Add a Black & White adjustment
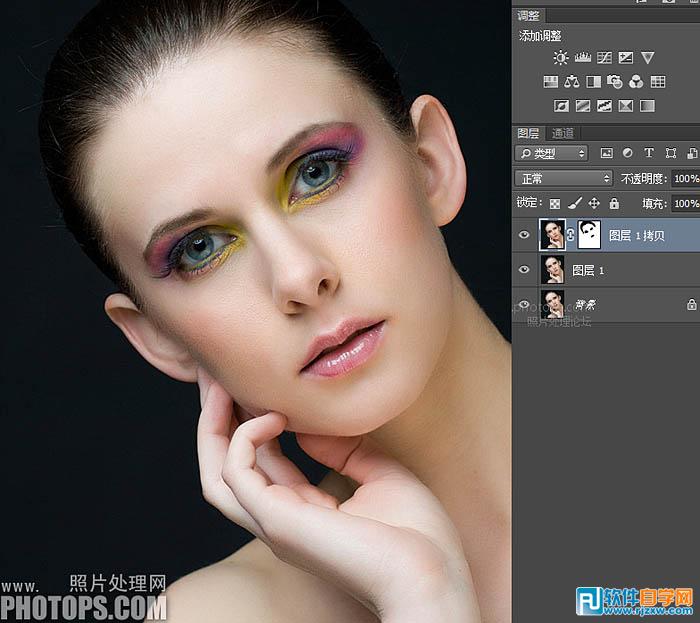Screen dimensions: 700x623 [x=593, y=82]
